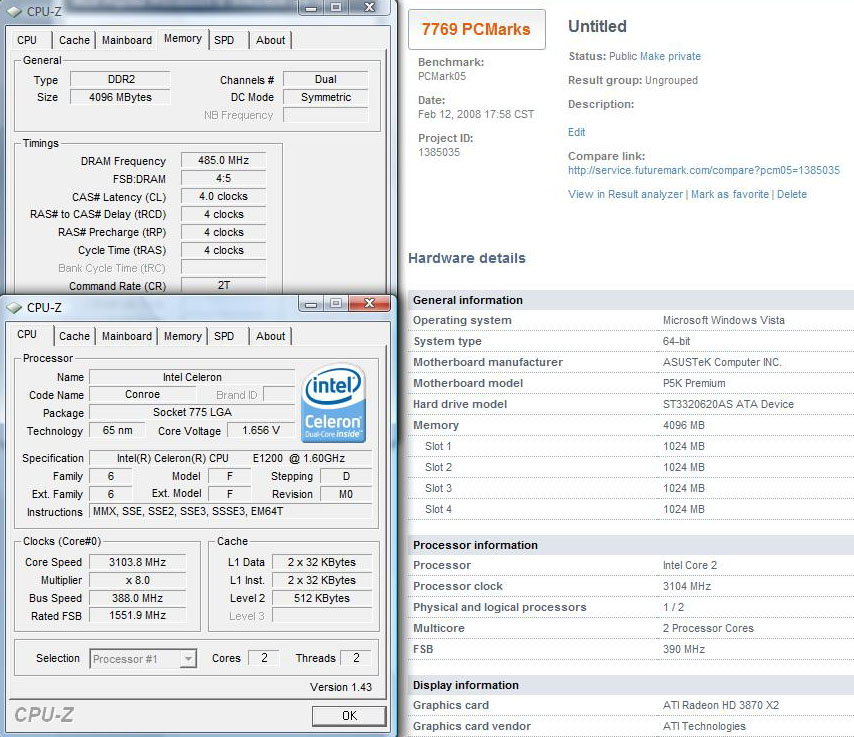
Task: Click the Channels # Dual field
Action: [326, 79]
